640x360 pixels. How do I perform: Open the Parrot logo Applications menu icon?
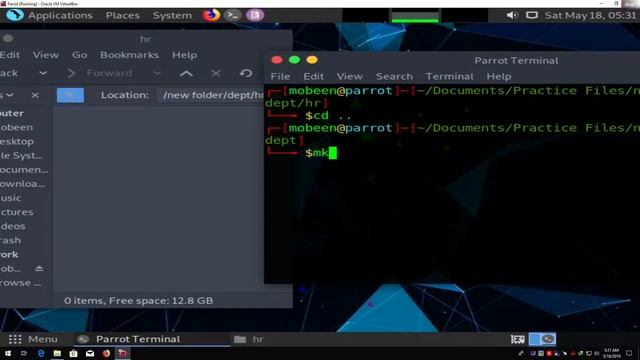[15, 15]
